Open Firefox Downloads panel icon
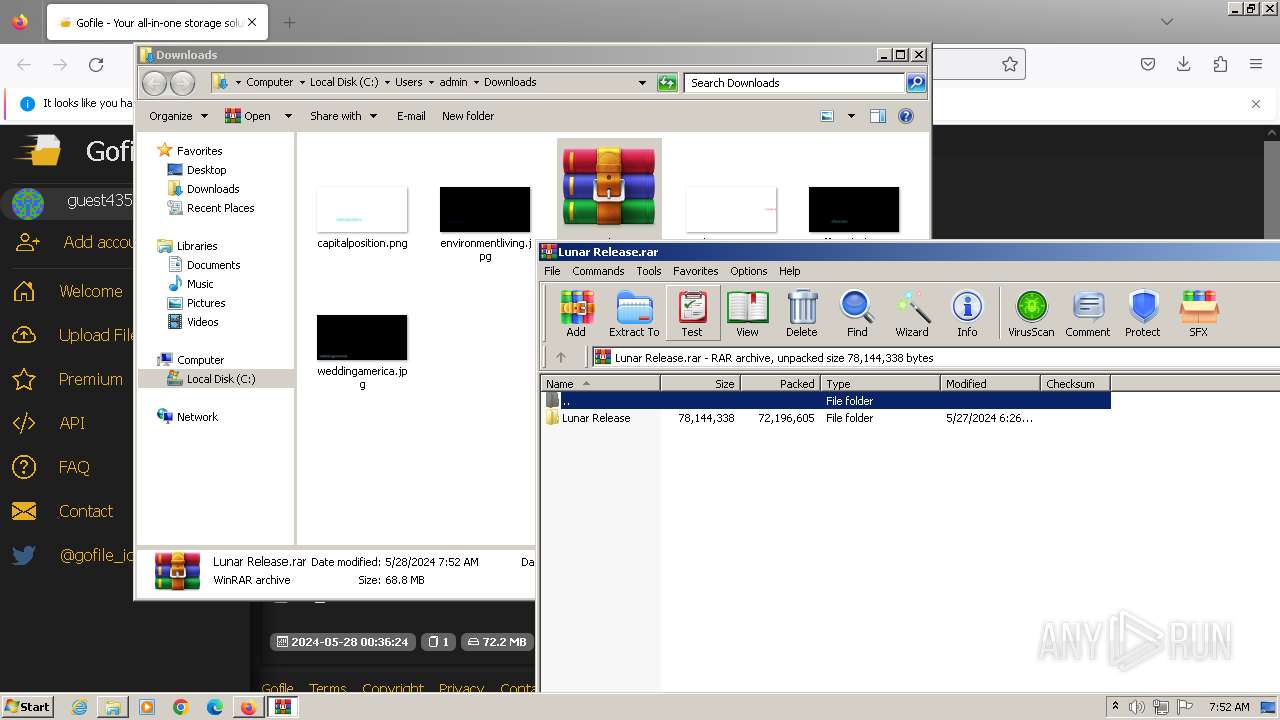 1184,64
